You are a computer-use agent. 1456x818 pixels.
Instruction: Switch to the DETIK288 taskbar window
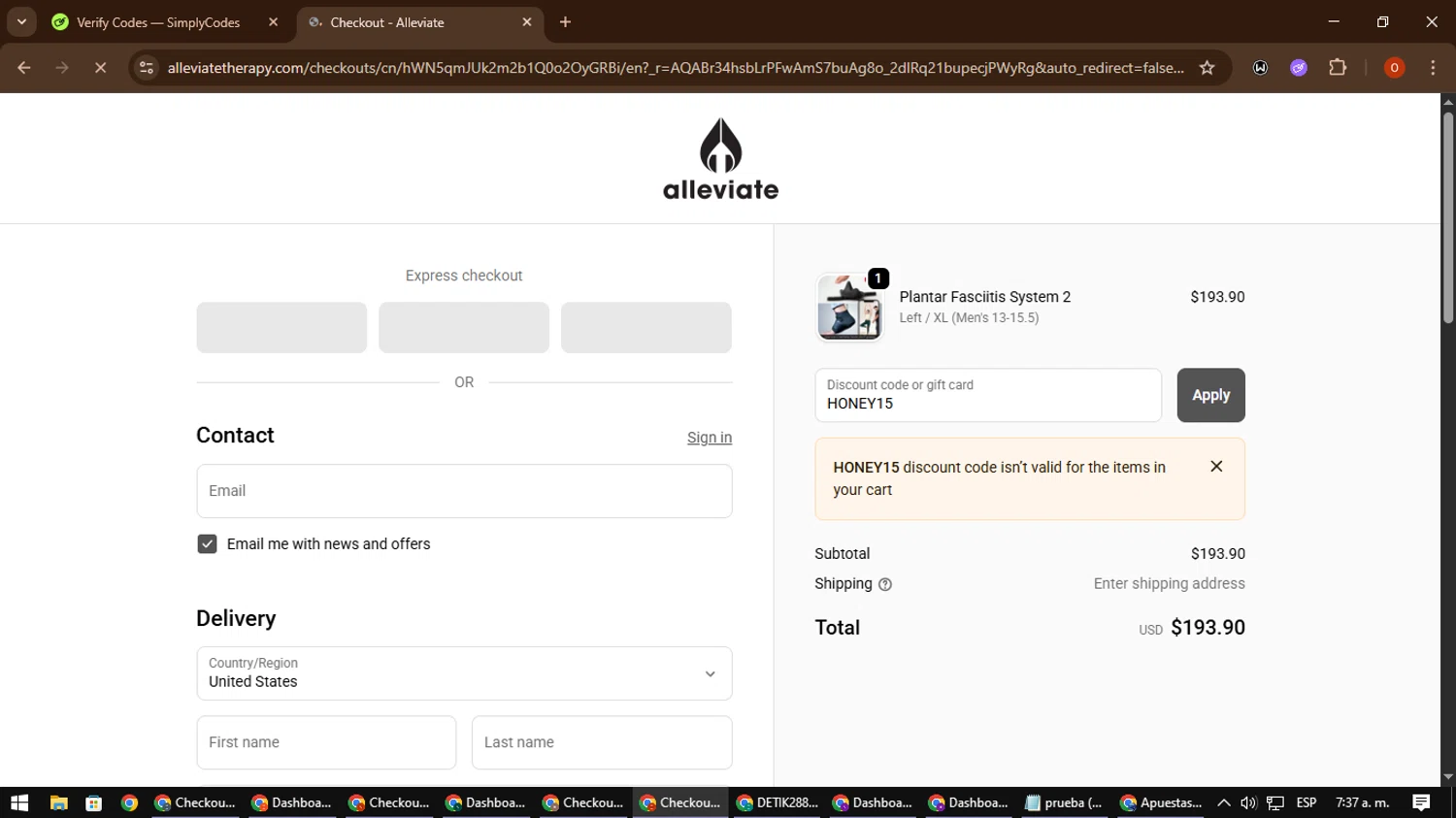(x=778, y=802)
